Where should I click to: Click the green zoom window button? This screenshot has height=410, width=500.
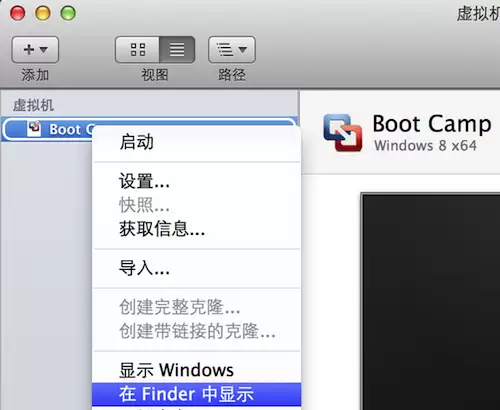pyautogui.click(x=68, y=13)
